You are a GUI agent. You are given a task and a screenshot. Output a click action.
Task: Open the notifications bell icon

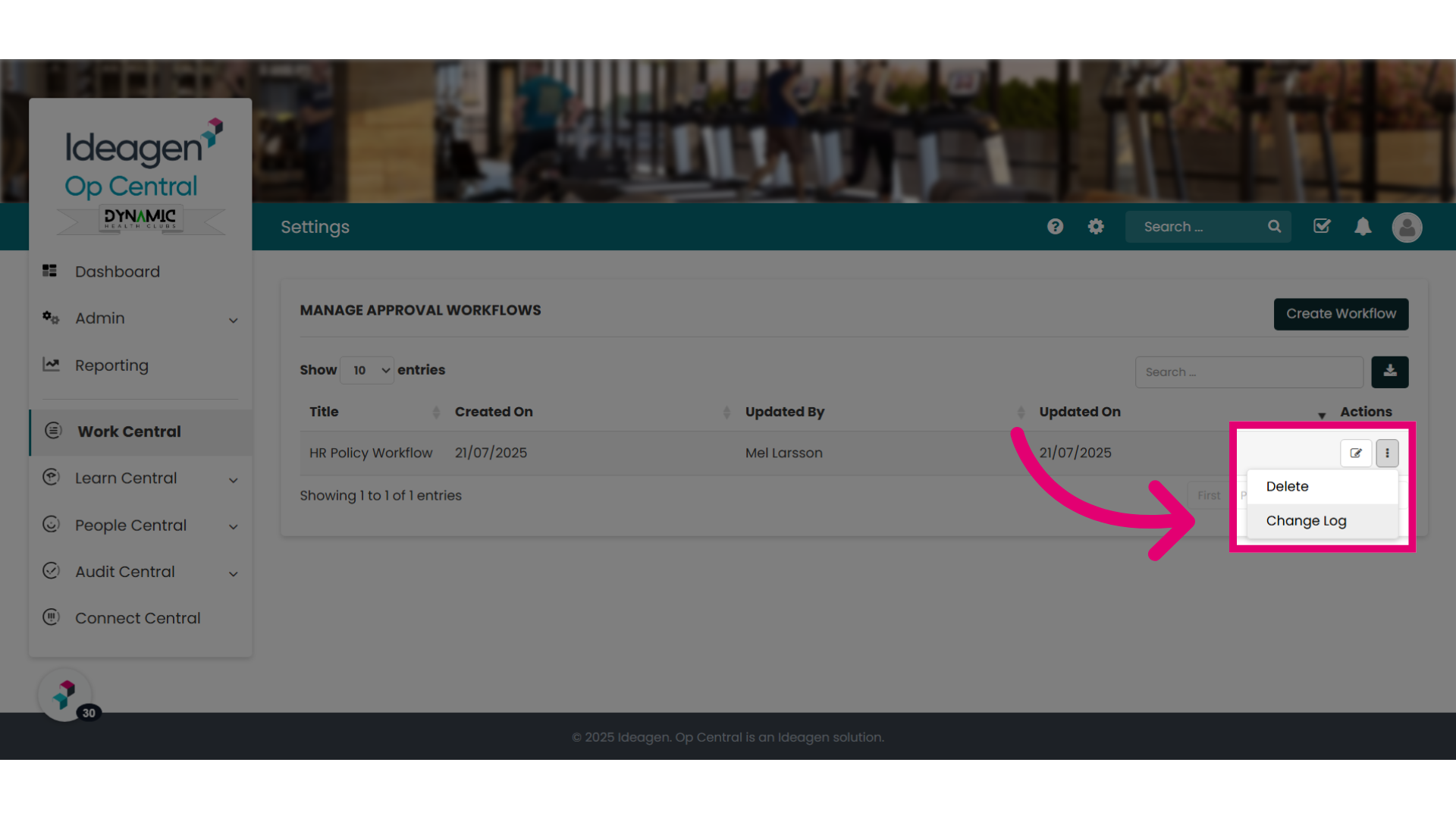pos(1363,226)
